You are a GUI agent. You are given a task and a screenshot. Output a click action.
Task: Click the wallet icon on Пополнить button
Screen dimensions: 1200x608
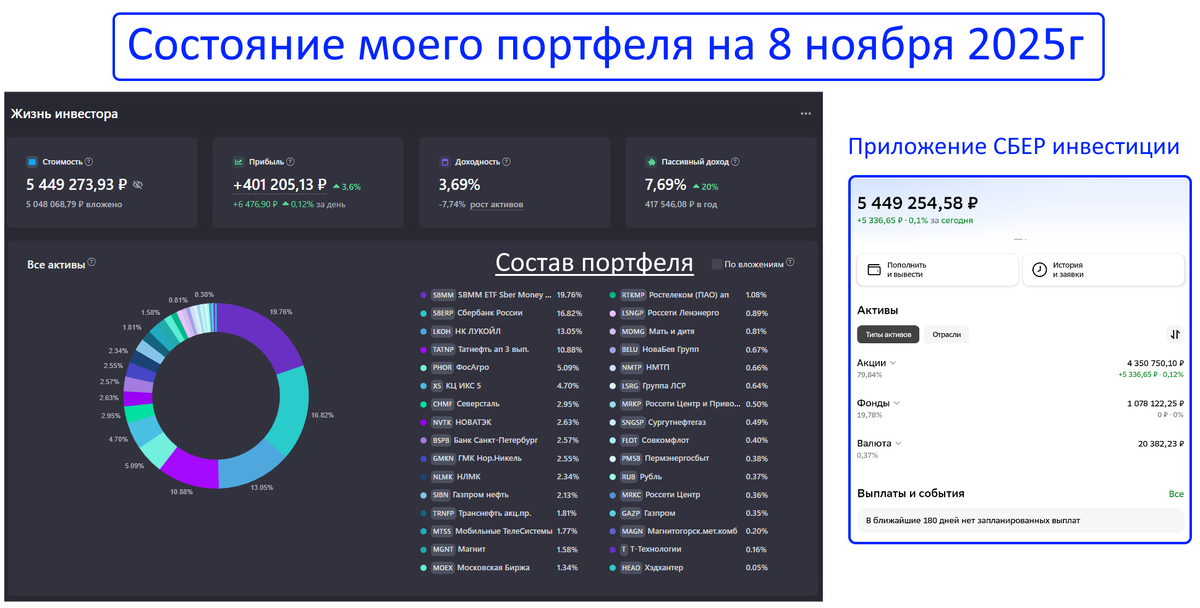[x=874, y=270]
